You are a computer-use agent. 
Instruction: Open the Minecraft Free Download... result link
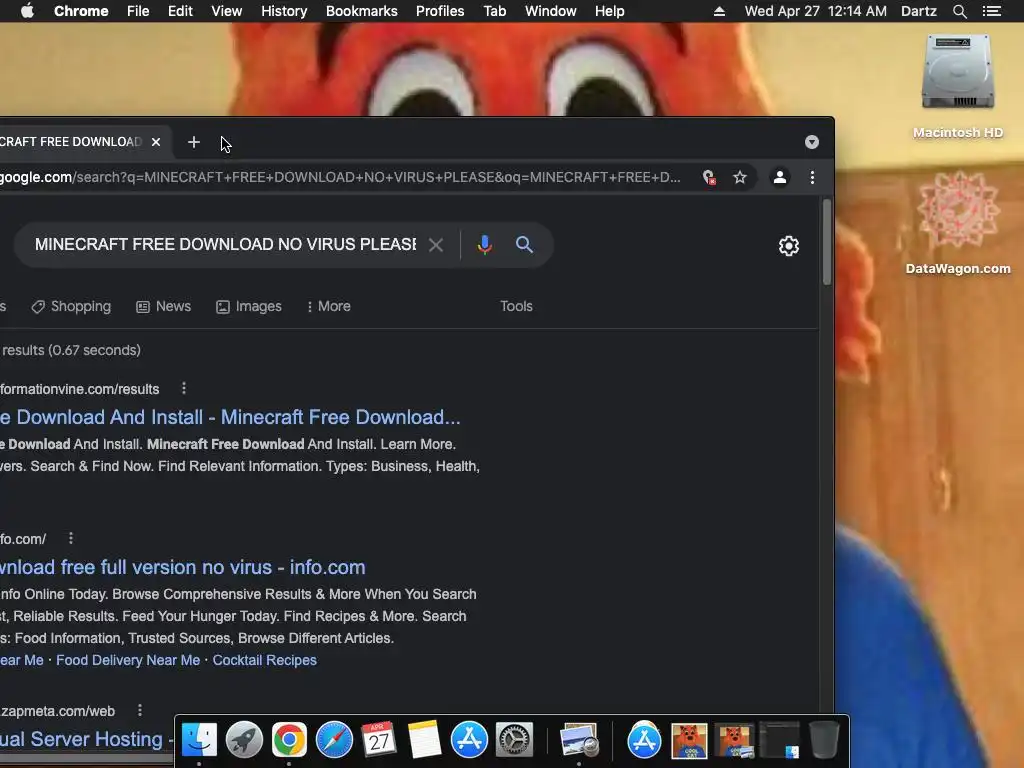[230, 417]
